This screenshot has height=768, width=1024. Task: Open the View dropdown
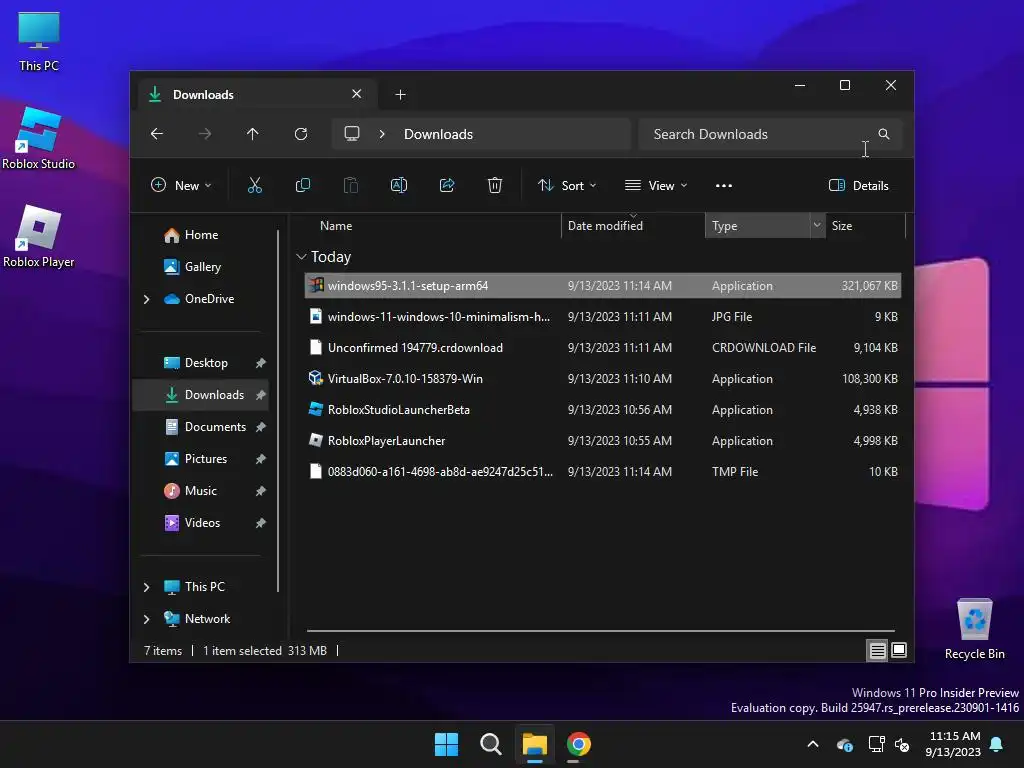(656, 185)
